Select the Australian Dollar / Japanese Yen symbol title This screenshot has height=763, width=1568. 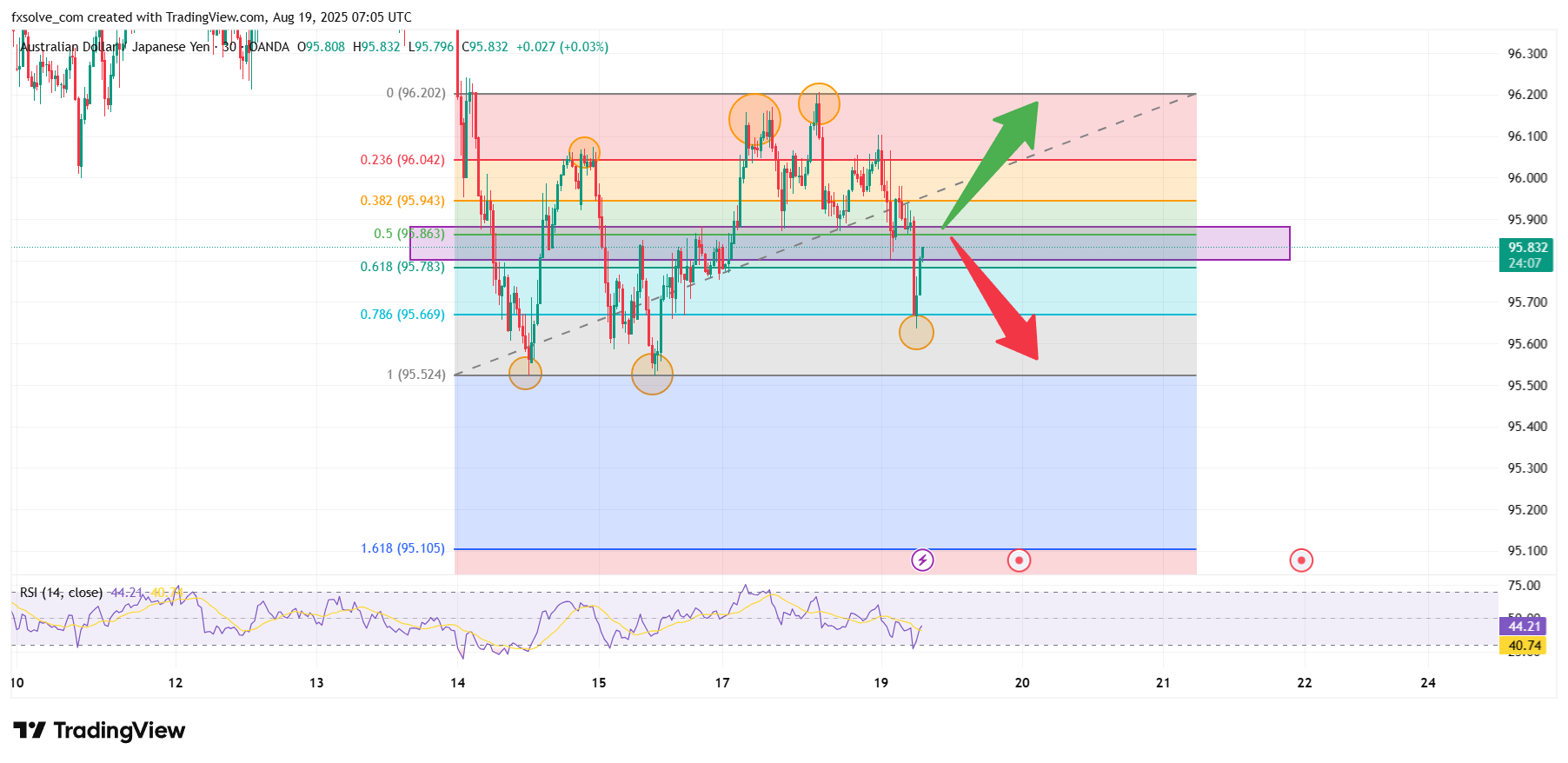(115, 47)
